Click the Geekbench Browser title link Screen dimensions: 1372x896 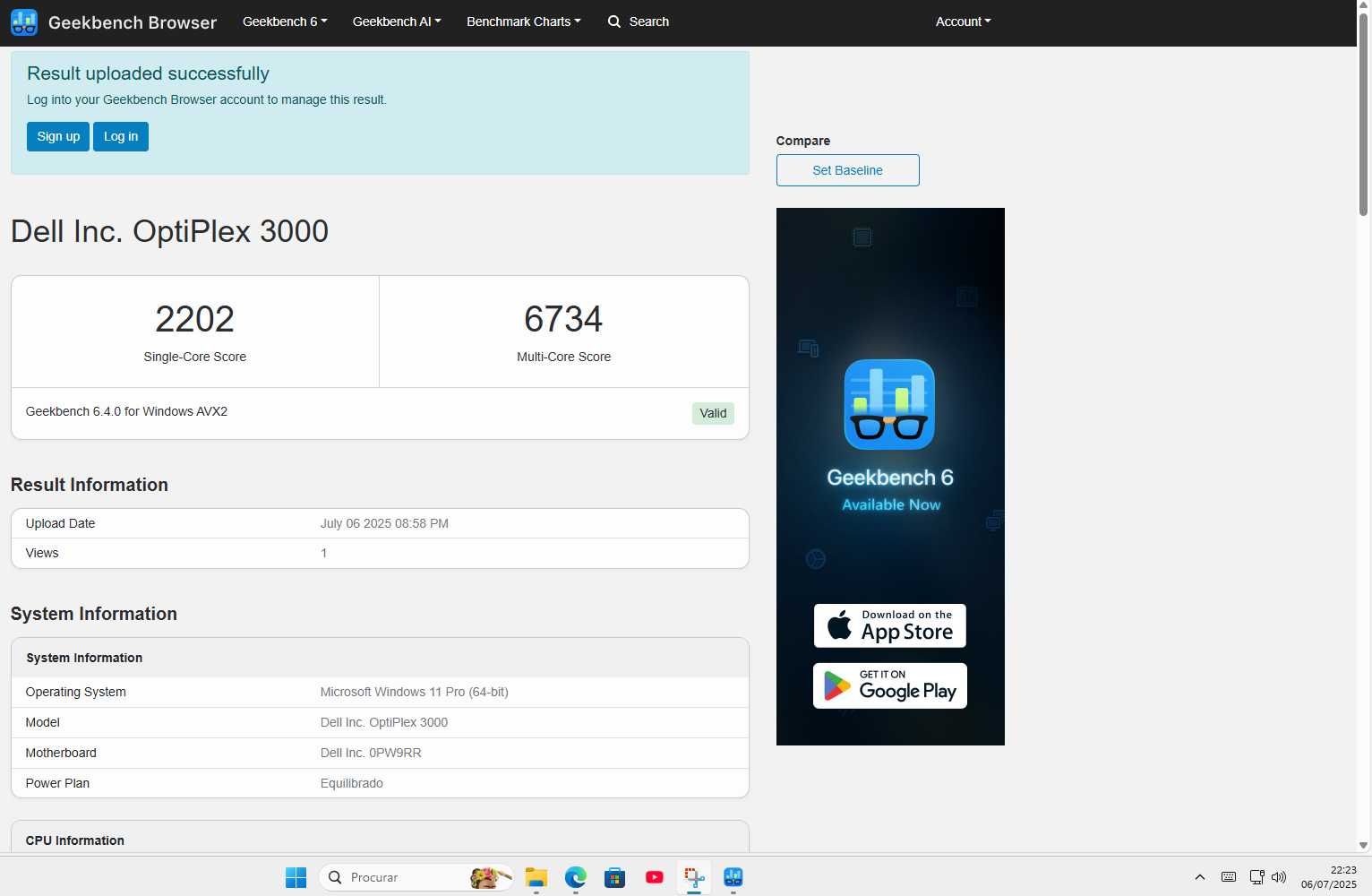[133, 22]
